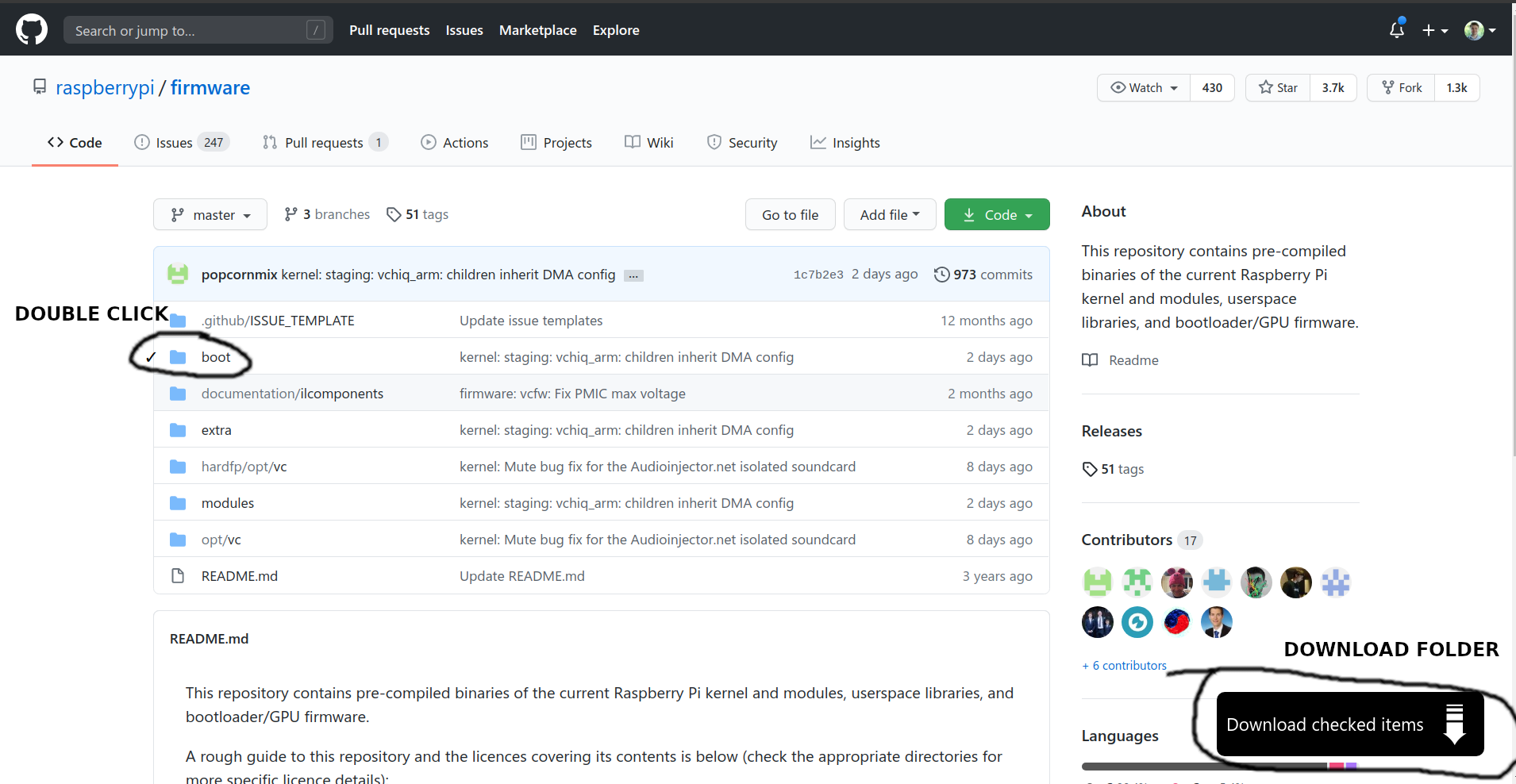Switch to the Insights tab
Screen dimensions: 1516x784
pyautogui.click(x=845, y=143)
